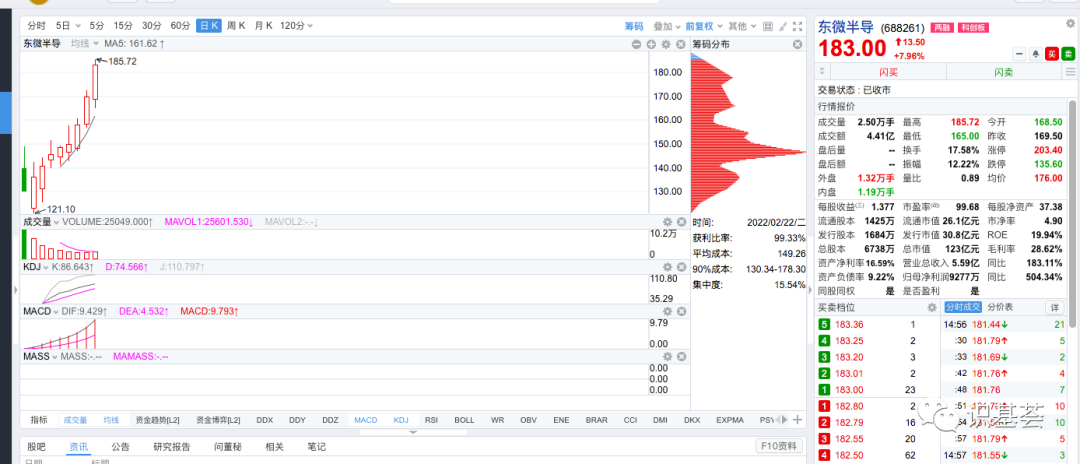Image resolution: width=1080 pixels, height=464 pixels.
Task: Enable 资金趋势[L2] indicator
Action: pyautogui.click(x=158, y=419)
